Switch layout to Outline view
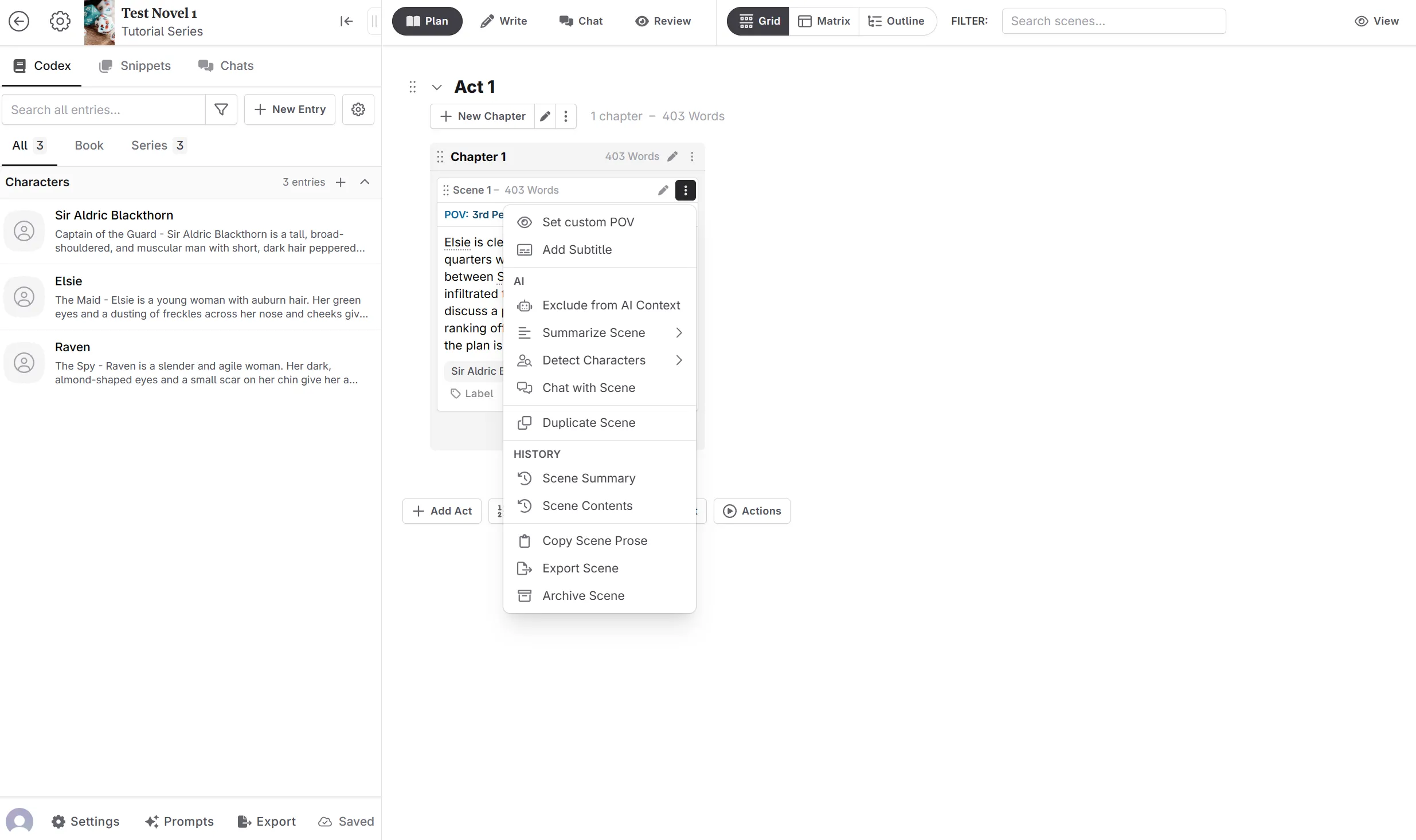 (896, 21)
